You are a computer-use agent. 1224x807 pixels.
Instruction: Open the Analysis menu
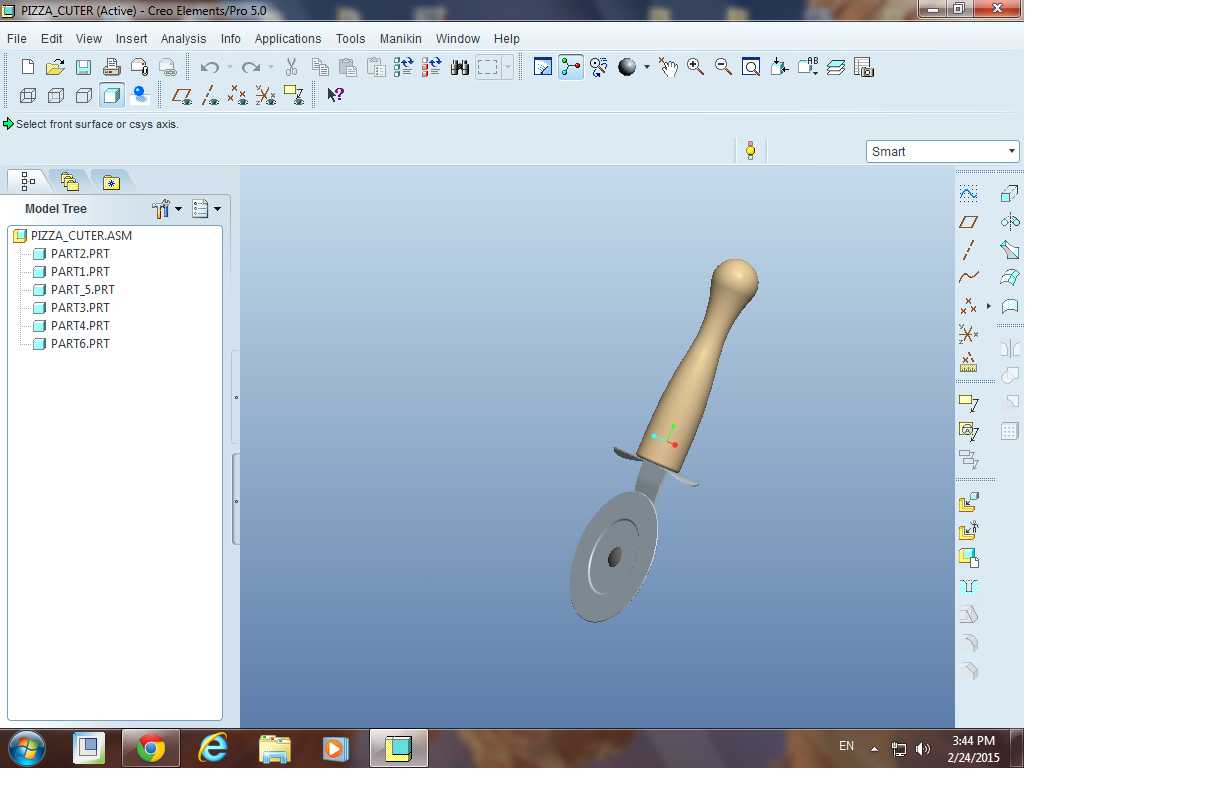click(x=183, y=38)
